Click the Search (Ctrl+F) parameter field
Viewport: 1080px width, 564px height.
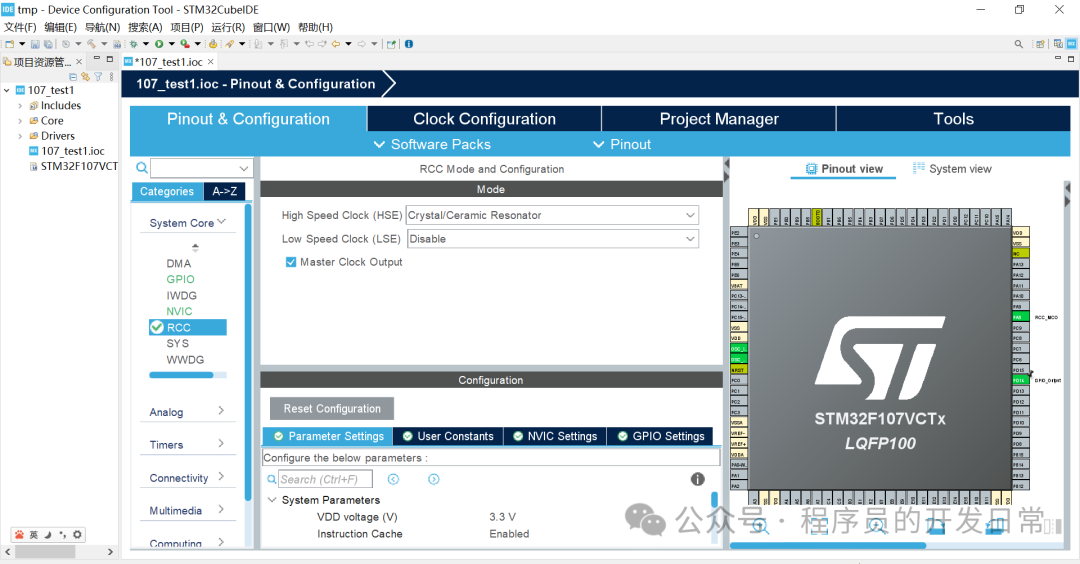click(x=325, y=479)
